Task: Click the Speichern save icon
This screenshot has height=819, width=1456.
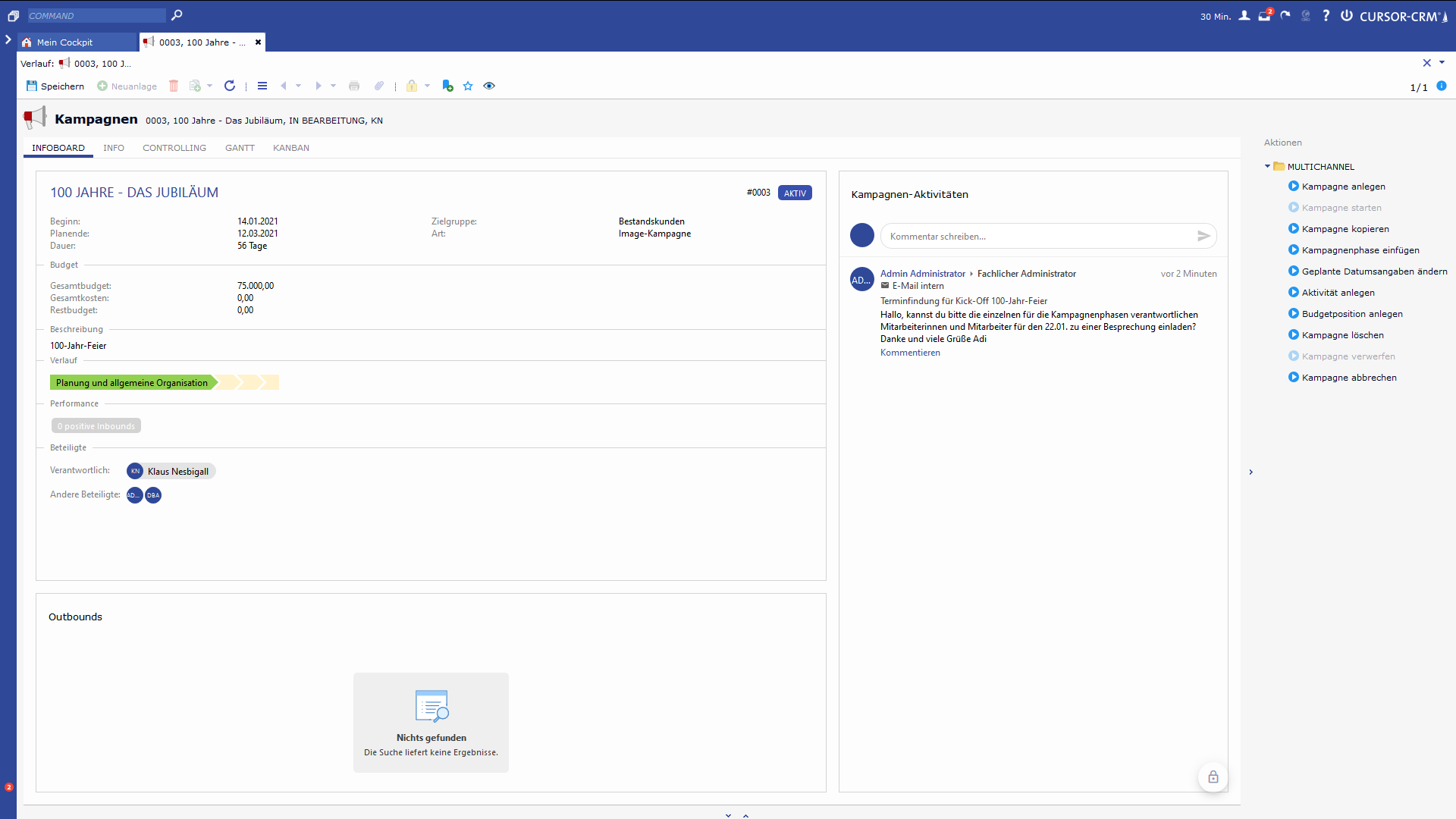Action: pyautogui.click(x=32, y=86)
